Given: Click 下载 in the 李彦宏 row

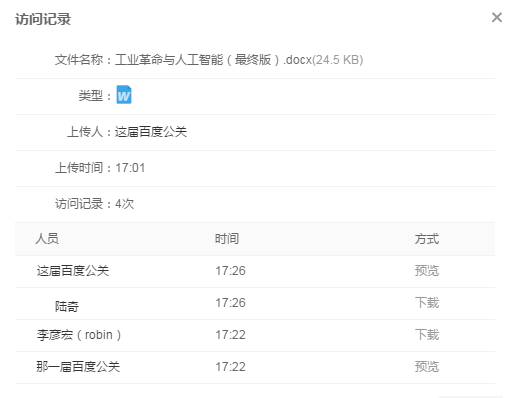Looking at the screenshot, I should (427, 335).
